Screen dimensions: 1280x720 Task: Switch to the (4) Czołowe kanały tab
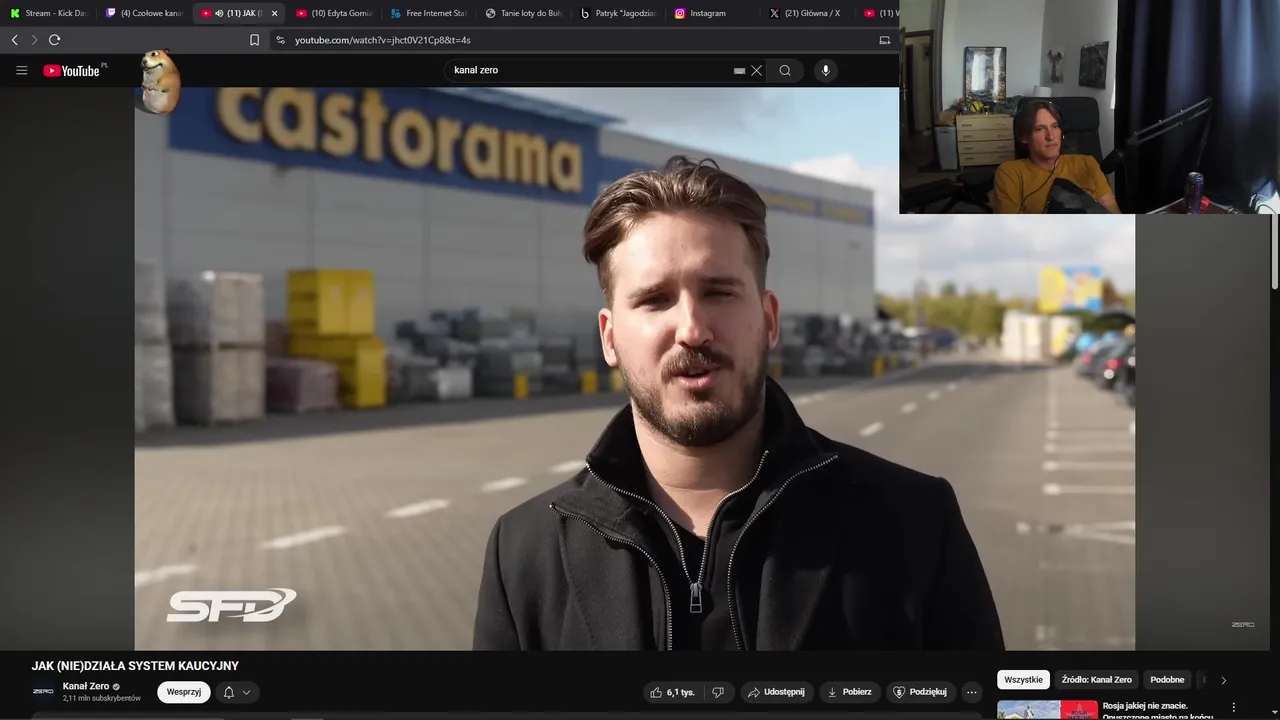(144, 13)
